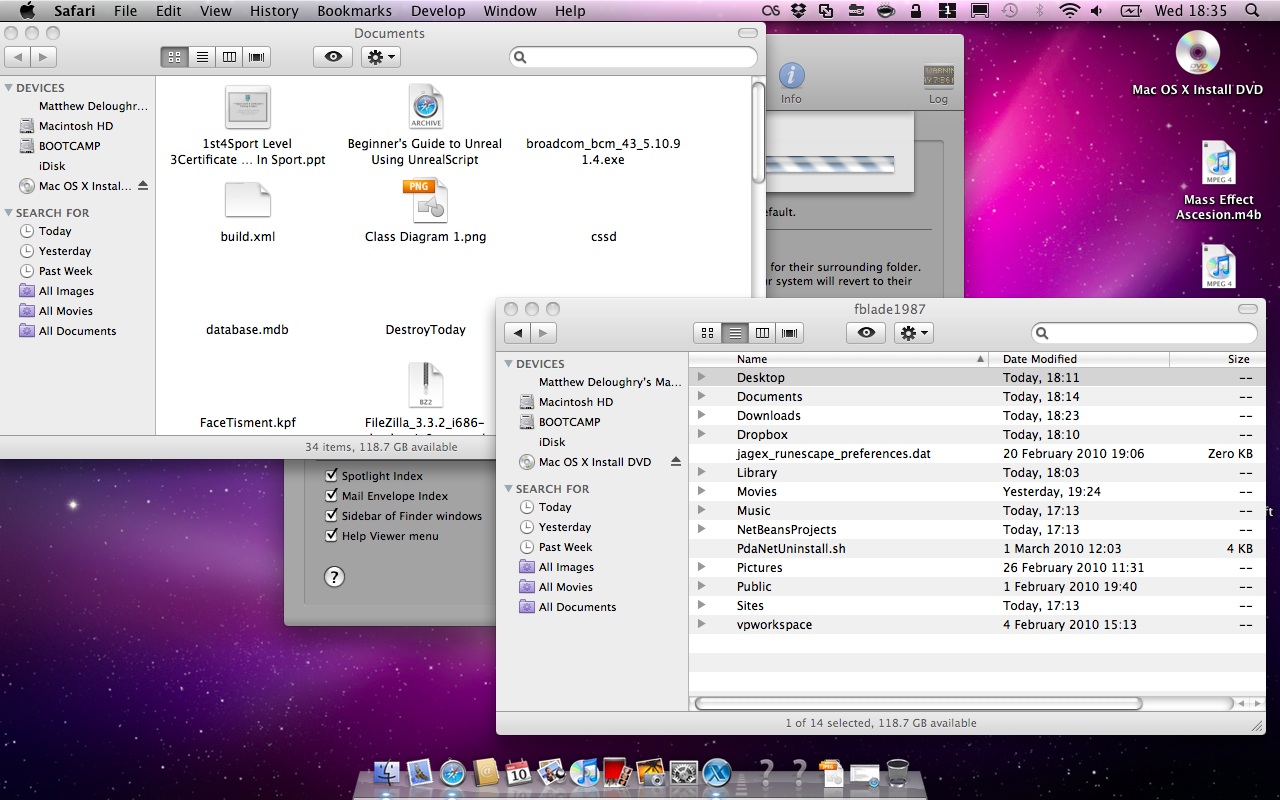Eject the Mac OS X Install DVD in fblade1987 sidebar
The height and width of the screenshot is (800, 1280).
point(675,462)
